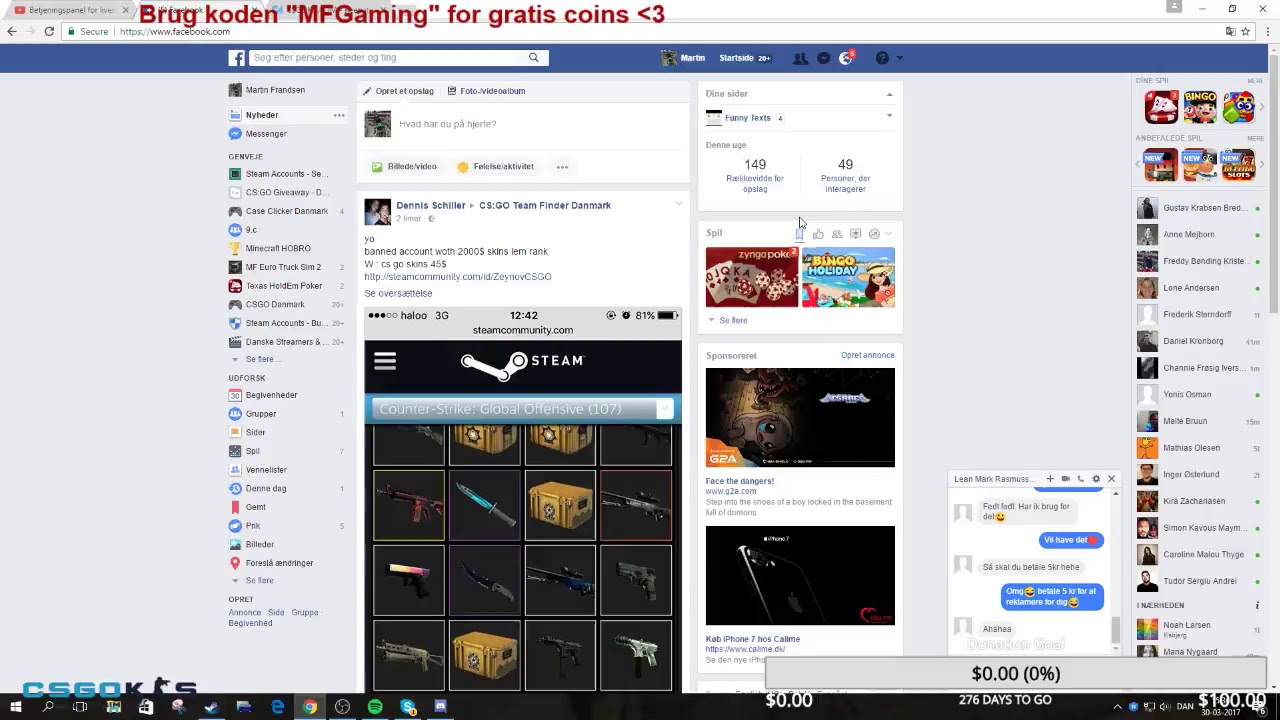Select thumbs-up tab in Spil panel
Image resolution: width=1280 pixels, height=720 pixels.
click(818, 234)
